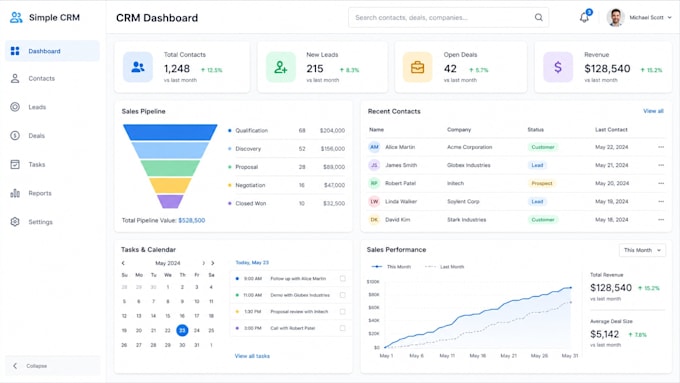Click the Tasks calendar-check icon in sidebar
The width and height of the screenshot is (680, 383).
tap(15, 164)
